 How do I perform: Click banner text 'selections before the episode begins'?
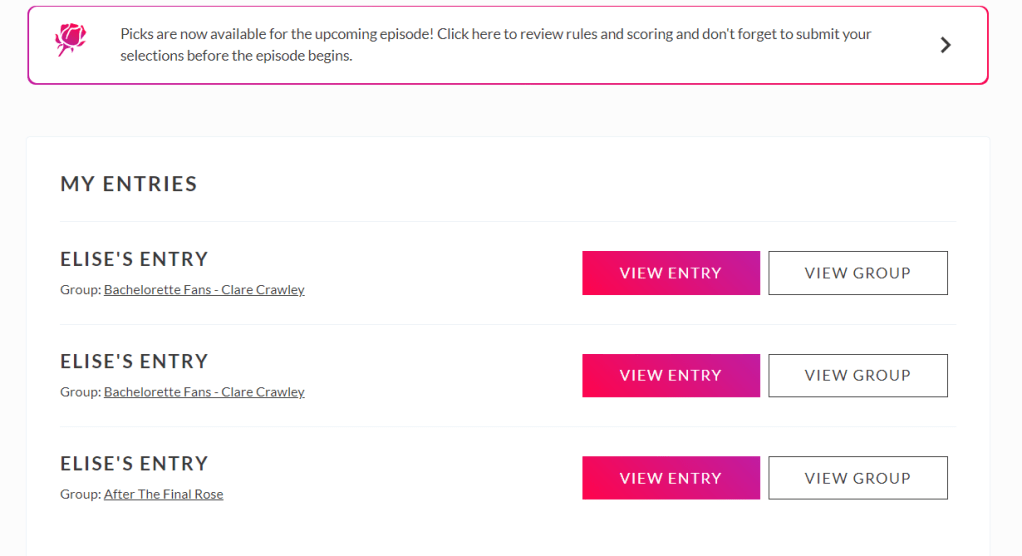[236, 56]
